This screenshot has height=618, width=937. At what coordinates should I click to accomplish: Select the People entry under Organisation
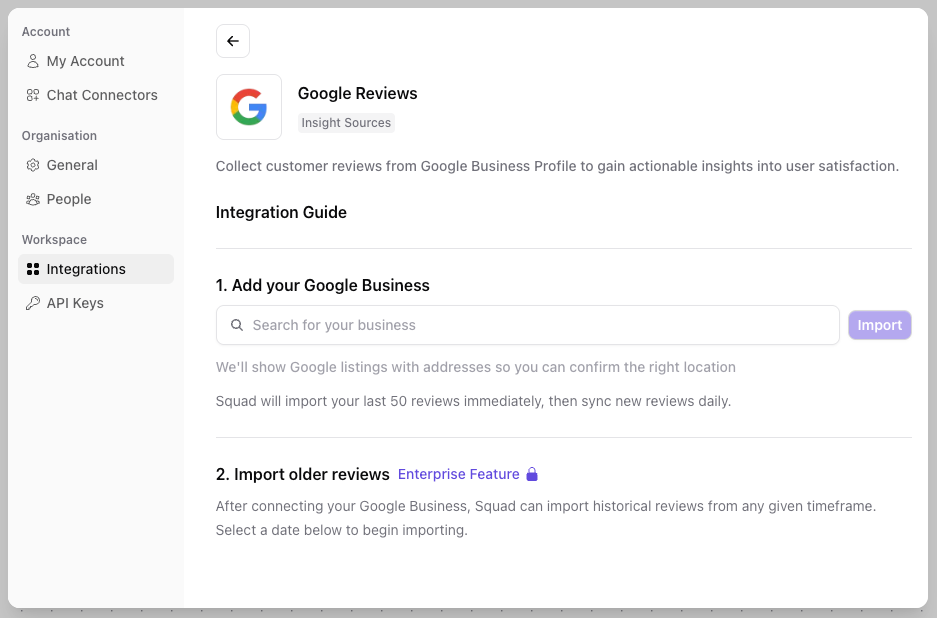(70, 199)
